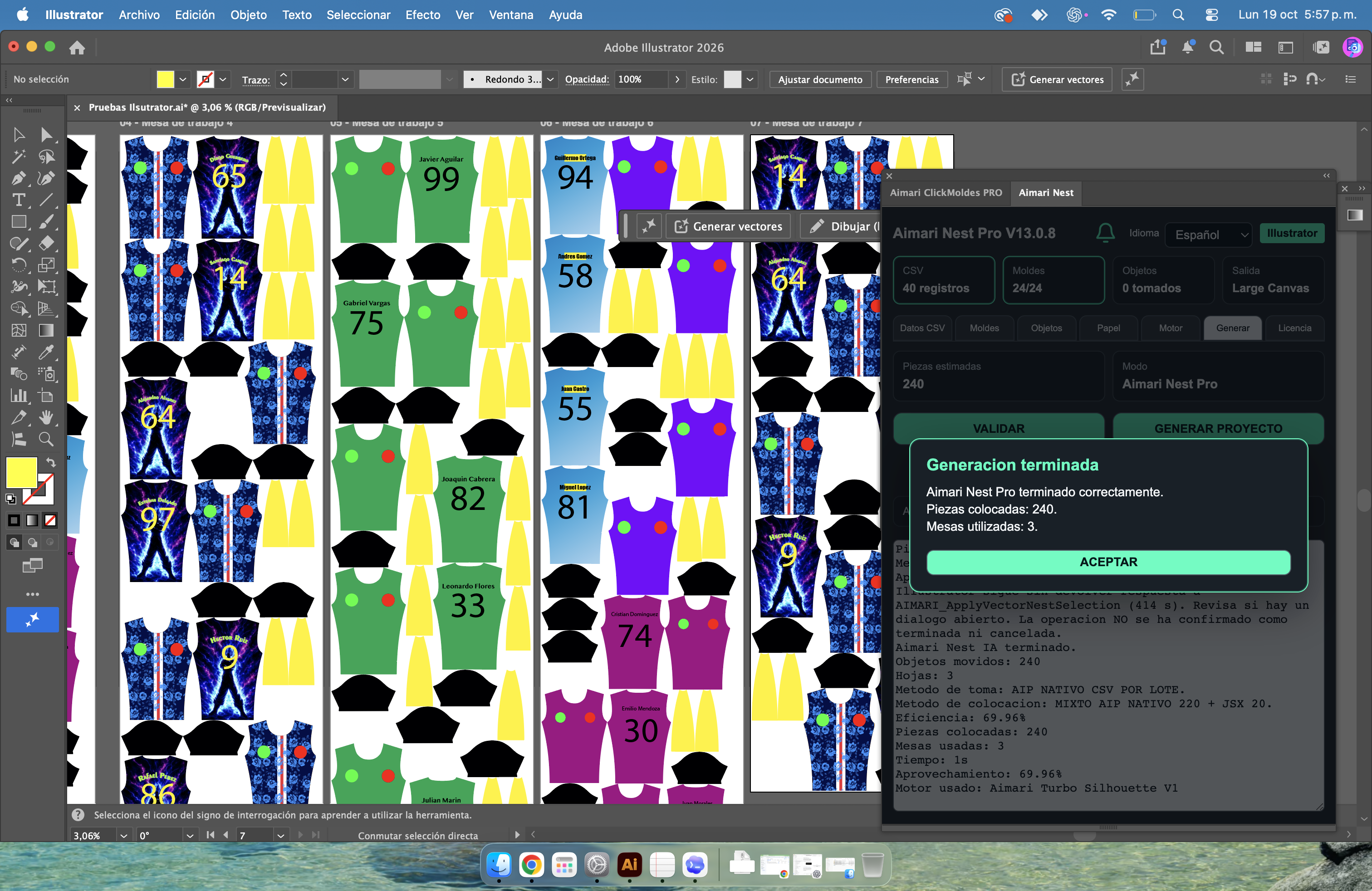Image resolution: width=1372 pixels, height=891 pixels.
Task: Open the Idioma Español dropdown
Action: (x=1208, y=235)
